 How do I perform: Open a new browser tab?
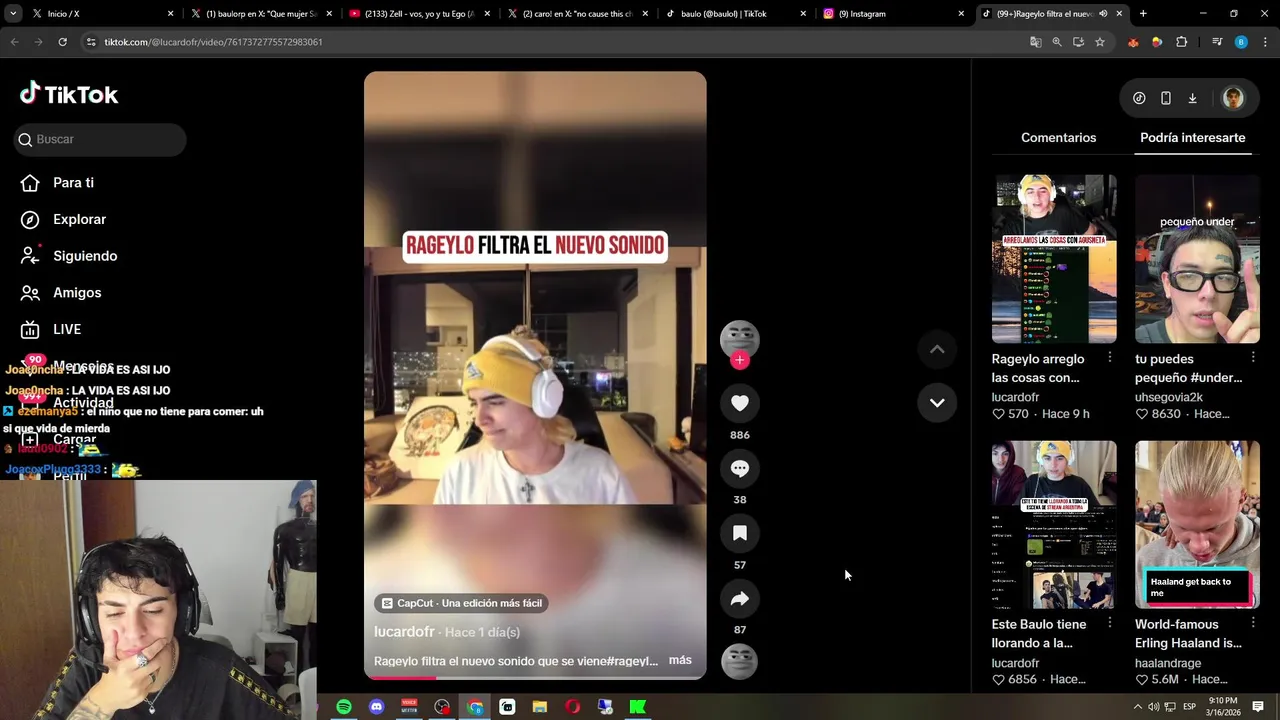tap(1143, 14)
